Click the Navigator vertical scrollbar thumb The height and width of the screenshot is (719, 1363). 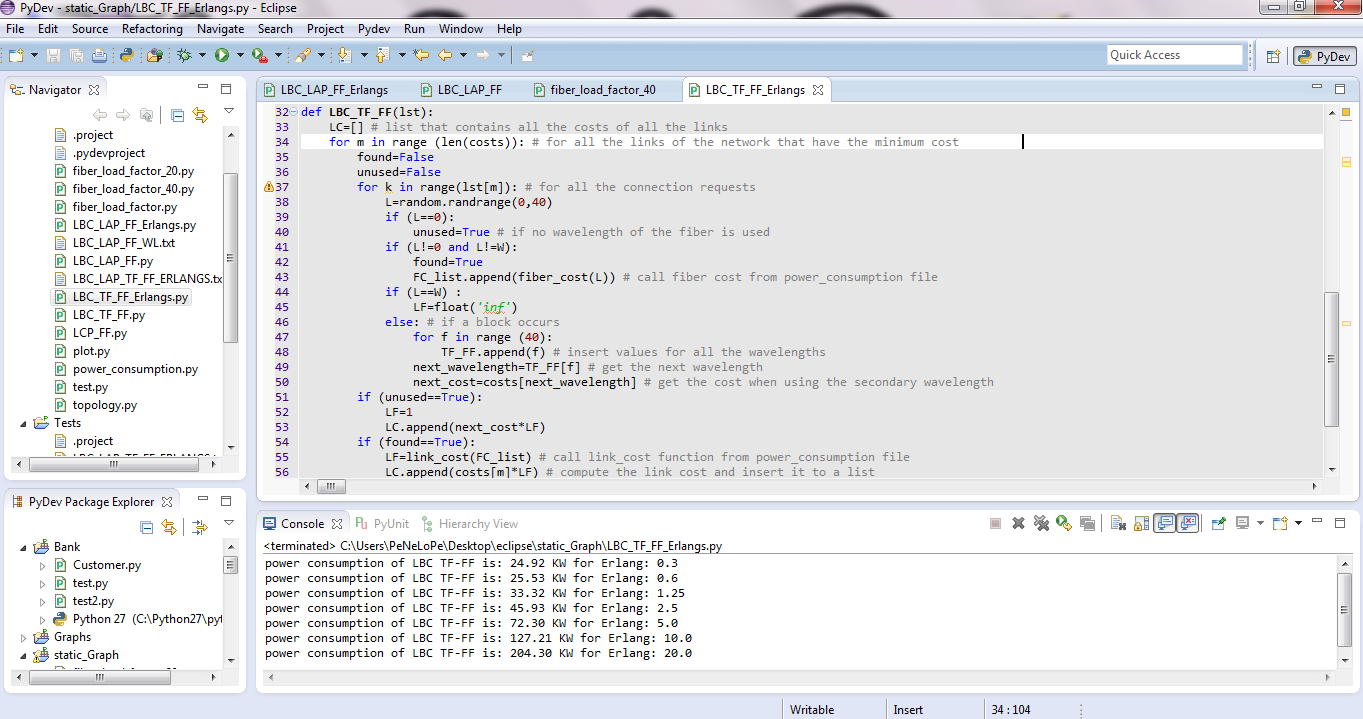[x=231, y=258]
